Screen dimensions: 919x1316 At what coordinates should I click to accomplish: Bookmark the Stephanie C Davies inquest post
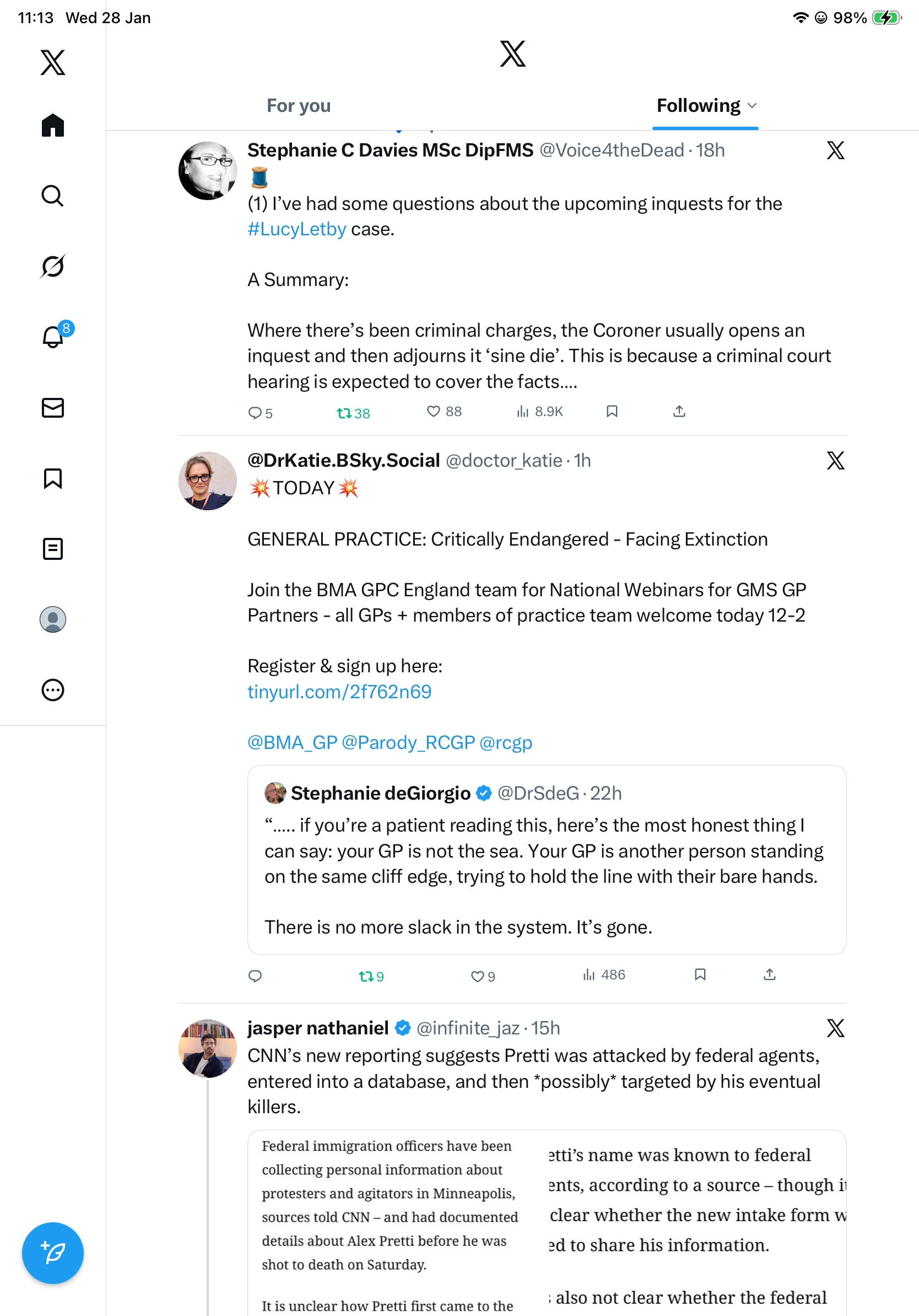point(612,412)
